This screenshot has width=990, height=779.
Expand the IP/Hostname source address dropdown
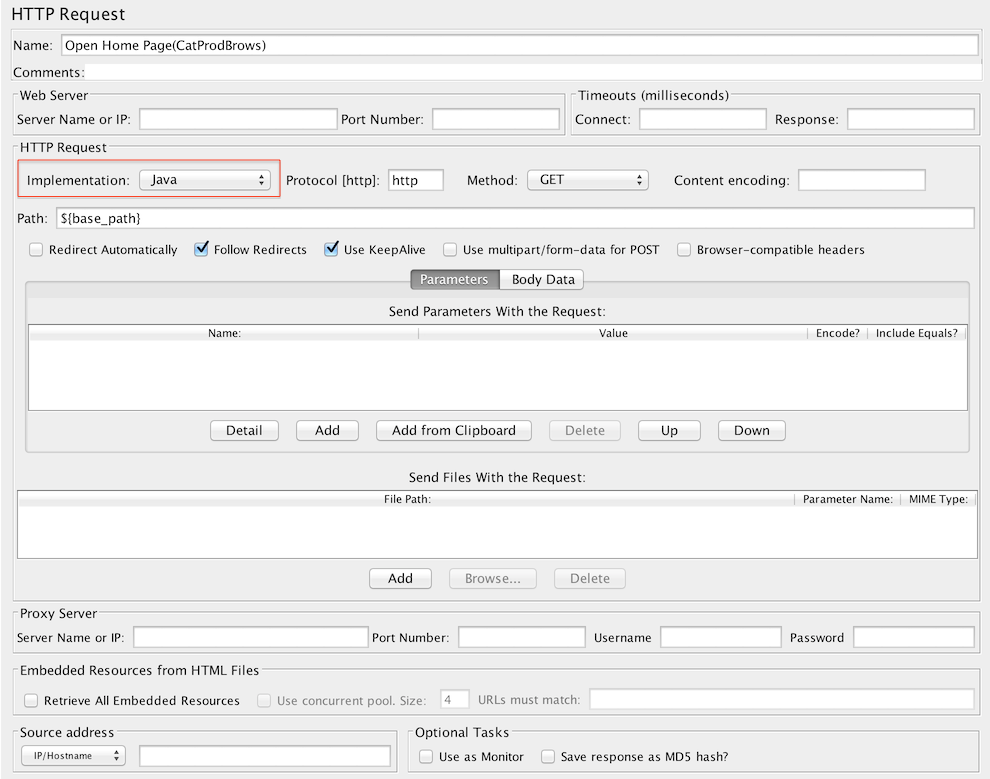73,756
